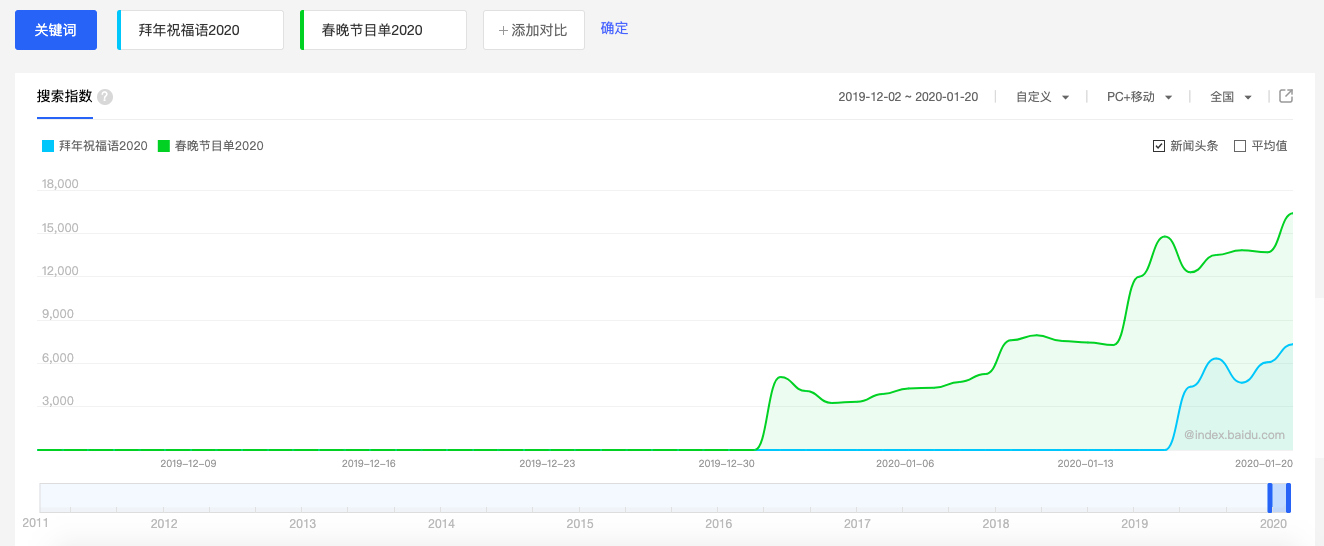Click the green legend square for 春晚节目单2020
The width and height of the screenshot is (1324, 546).
(164, 146)
